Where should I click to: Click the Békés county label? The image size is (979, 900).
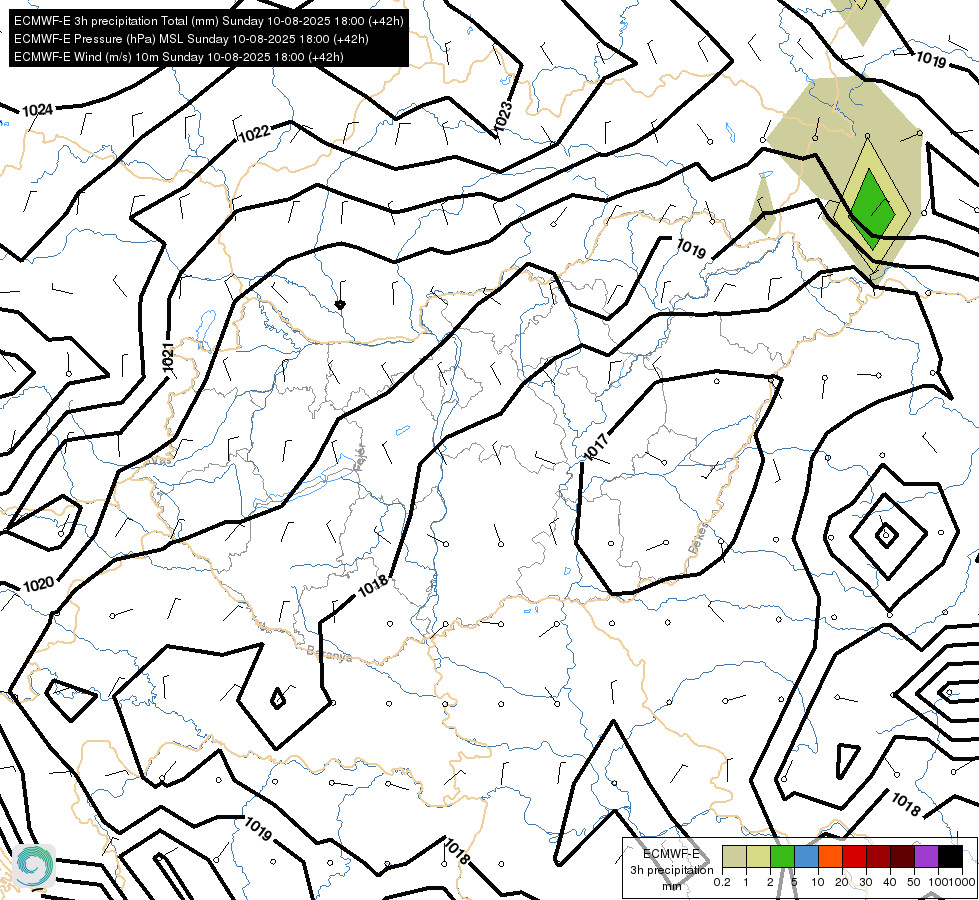pyautogui.click(x=699, y=538)
